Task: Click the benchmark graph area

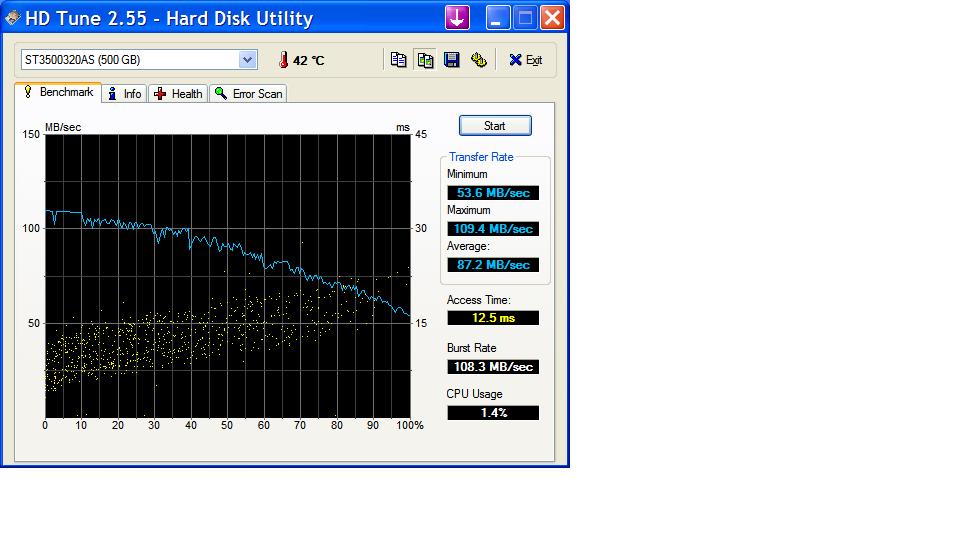Action: [x=228, y=276]
